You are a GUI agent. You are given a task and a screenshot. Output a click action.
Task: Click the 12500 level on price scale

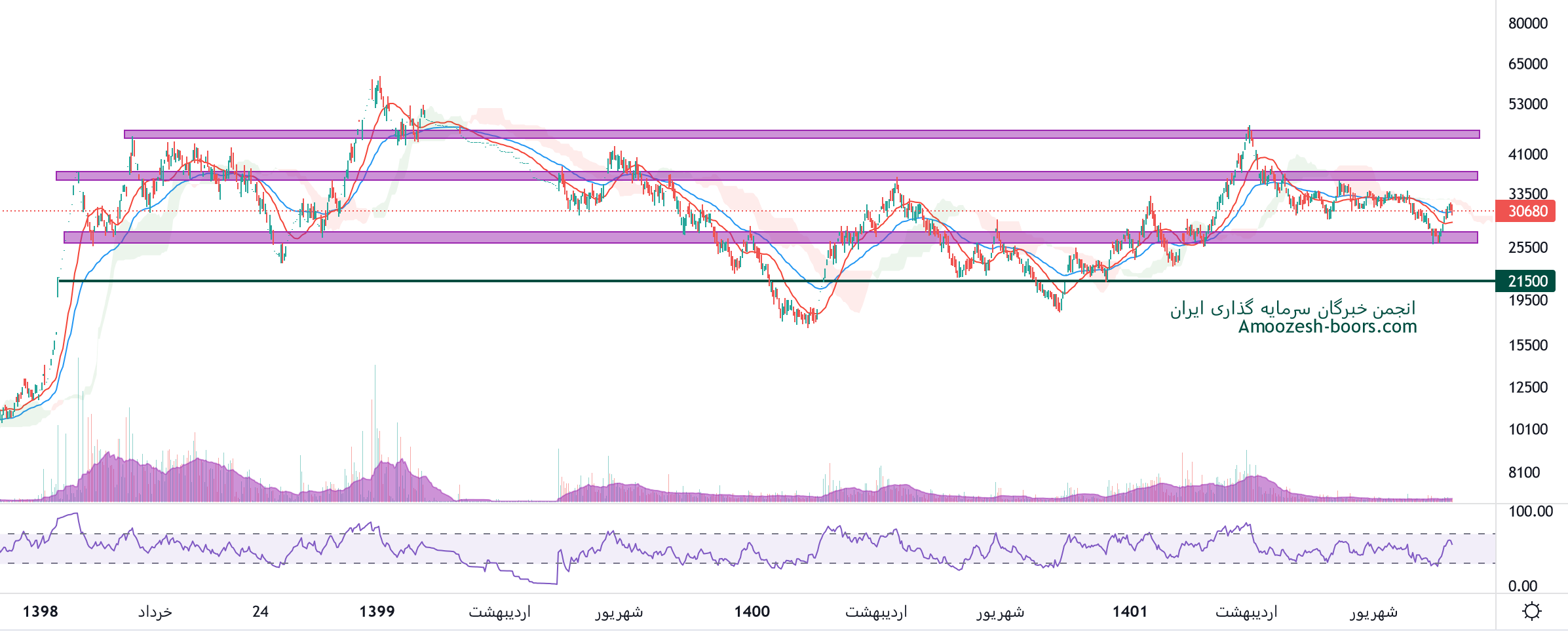point(1527,387)
